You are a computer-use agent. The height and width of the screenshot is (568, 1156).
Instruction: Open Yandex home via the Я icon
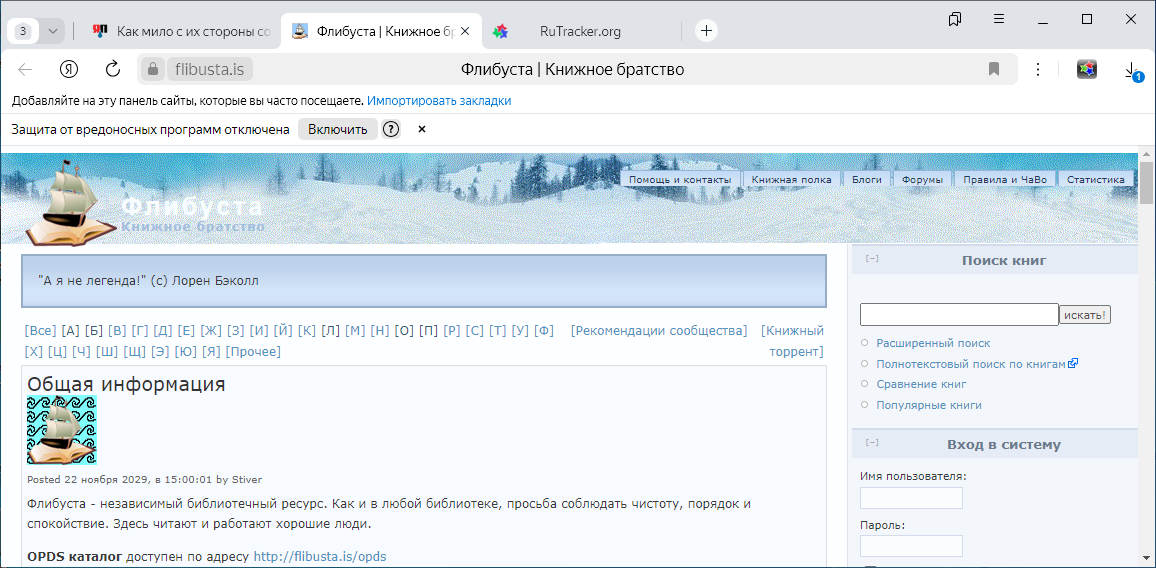coord(69,69)
